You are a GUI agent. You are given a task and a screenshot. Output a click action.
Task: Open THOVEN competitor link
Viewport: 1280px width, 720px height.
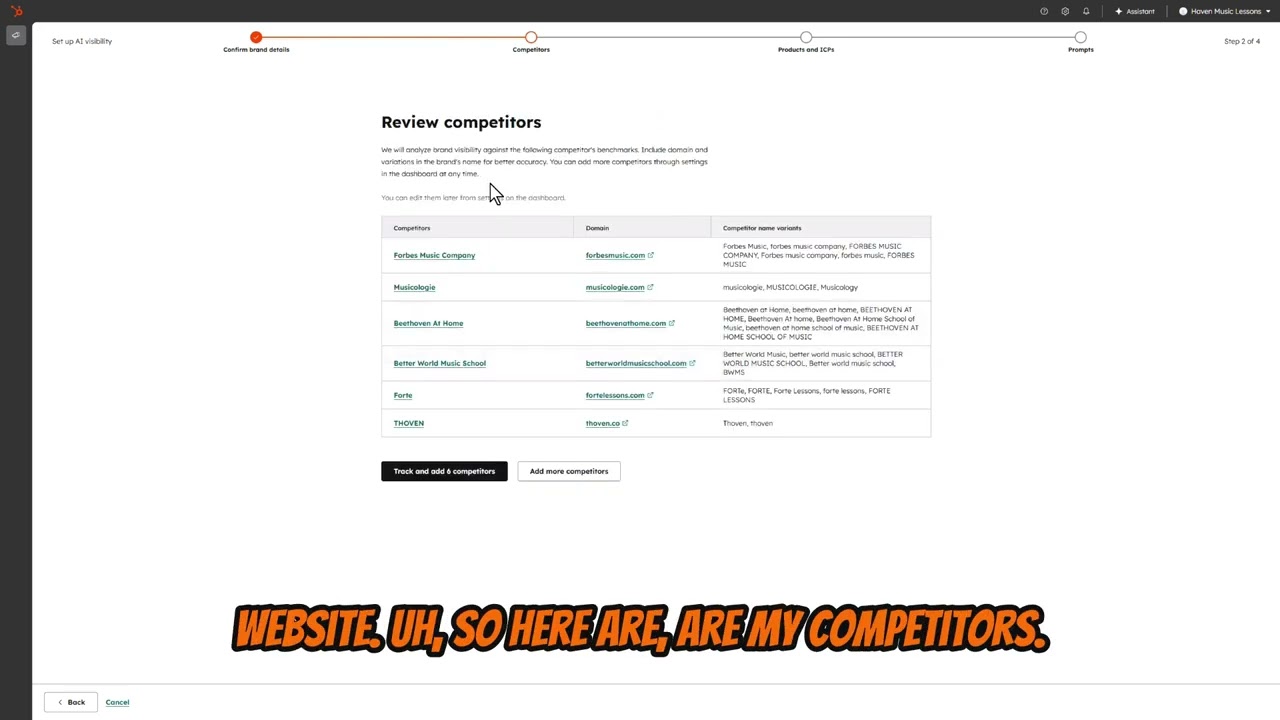click(409, 423)
